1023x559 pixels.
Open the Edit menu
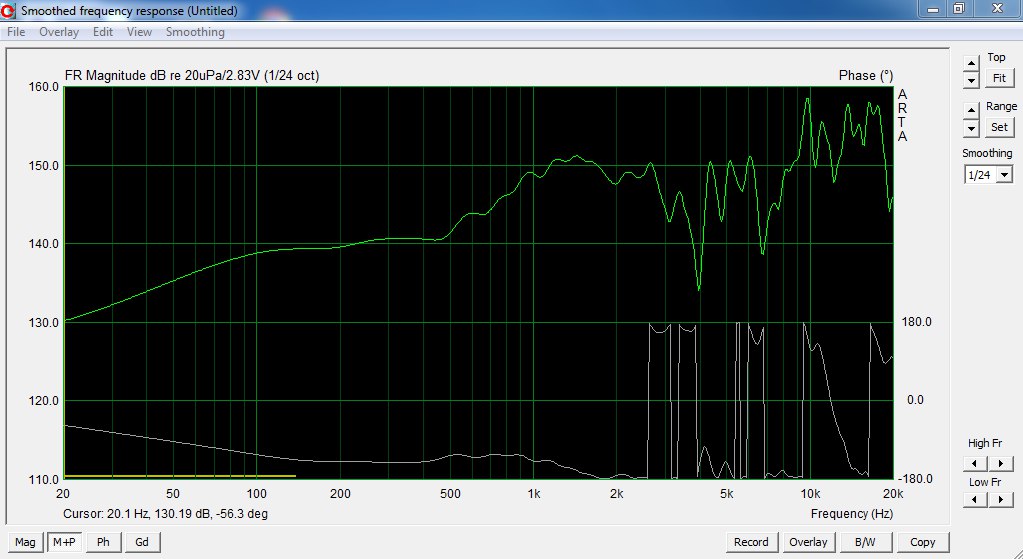[102, 32]
